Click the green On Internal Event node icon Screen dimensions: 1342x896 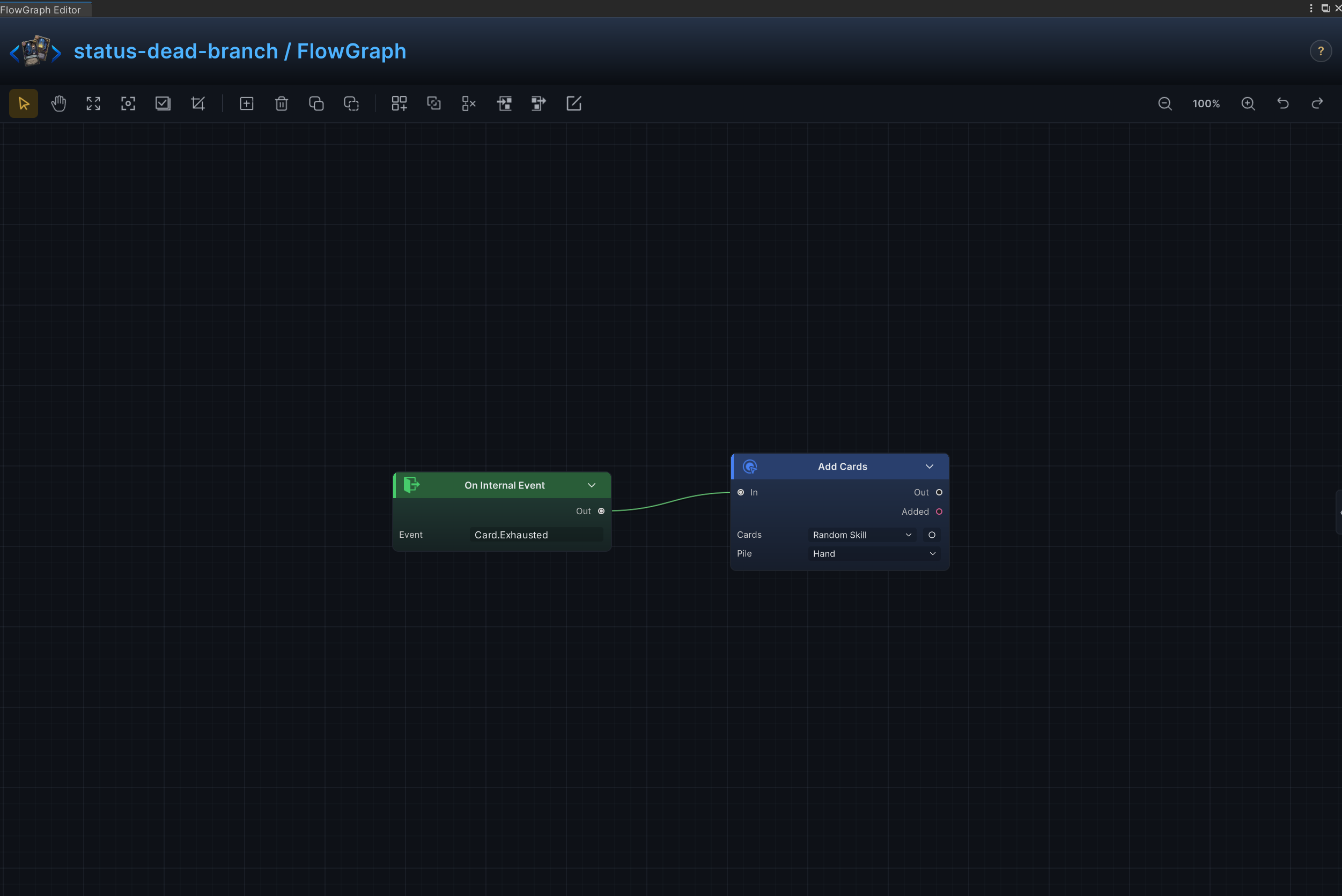(x=411, y=485)
